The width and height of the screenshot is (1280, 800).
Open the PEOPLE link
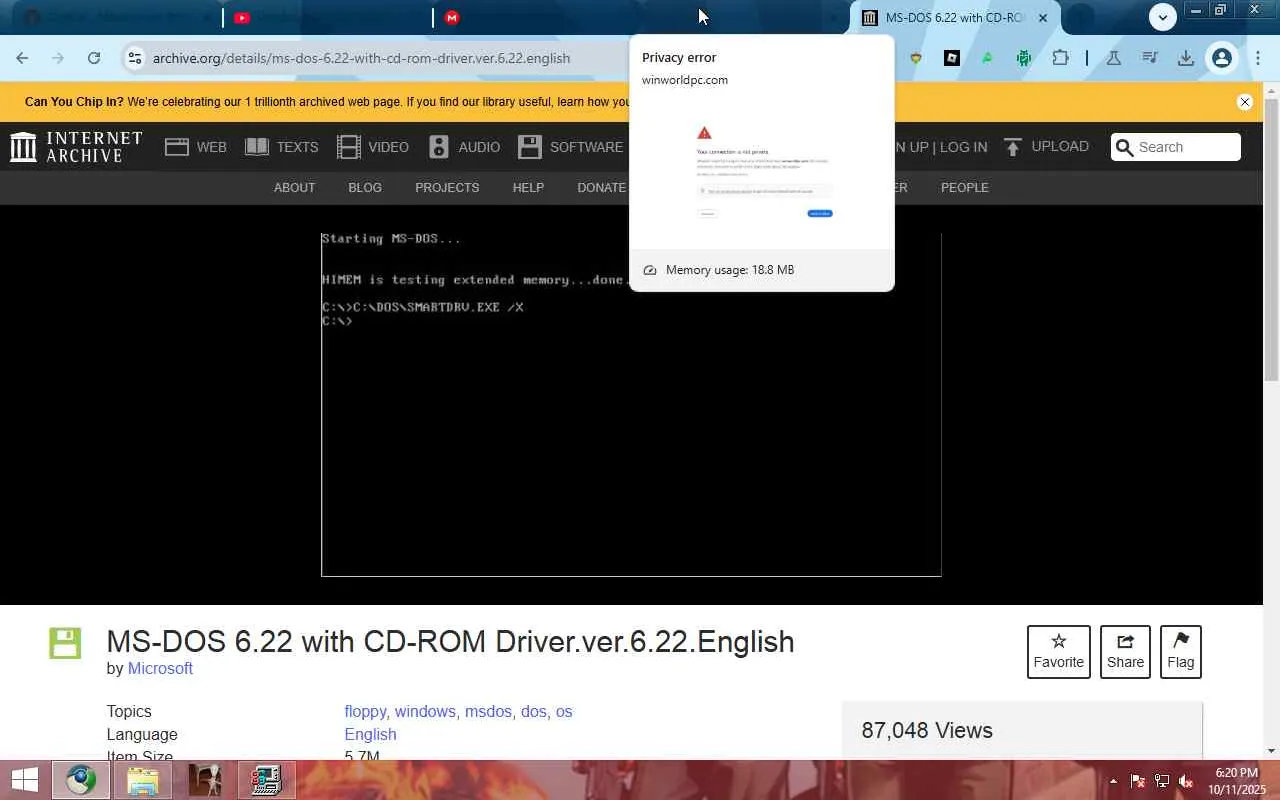pos(964,188)
